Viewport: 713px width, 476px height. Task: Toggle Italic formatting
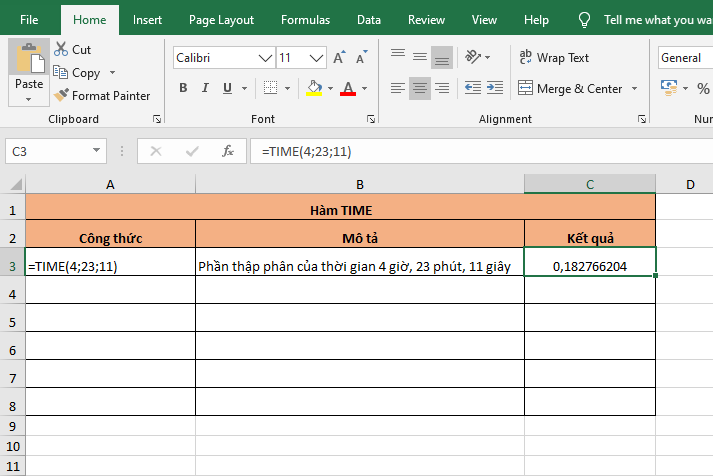tap(205, 88)
